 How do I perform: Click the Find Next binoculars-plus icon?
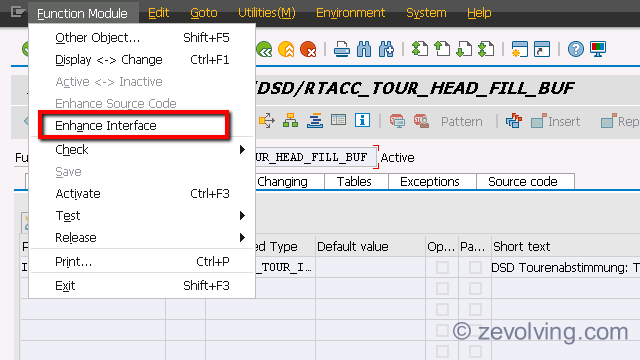(386, 49)
